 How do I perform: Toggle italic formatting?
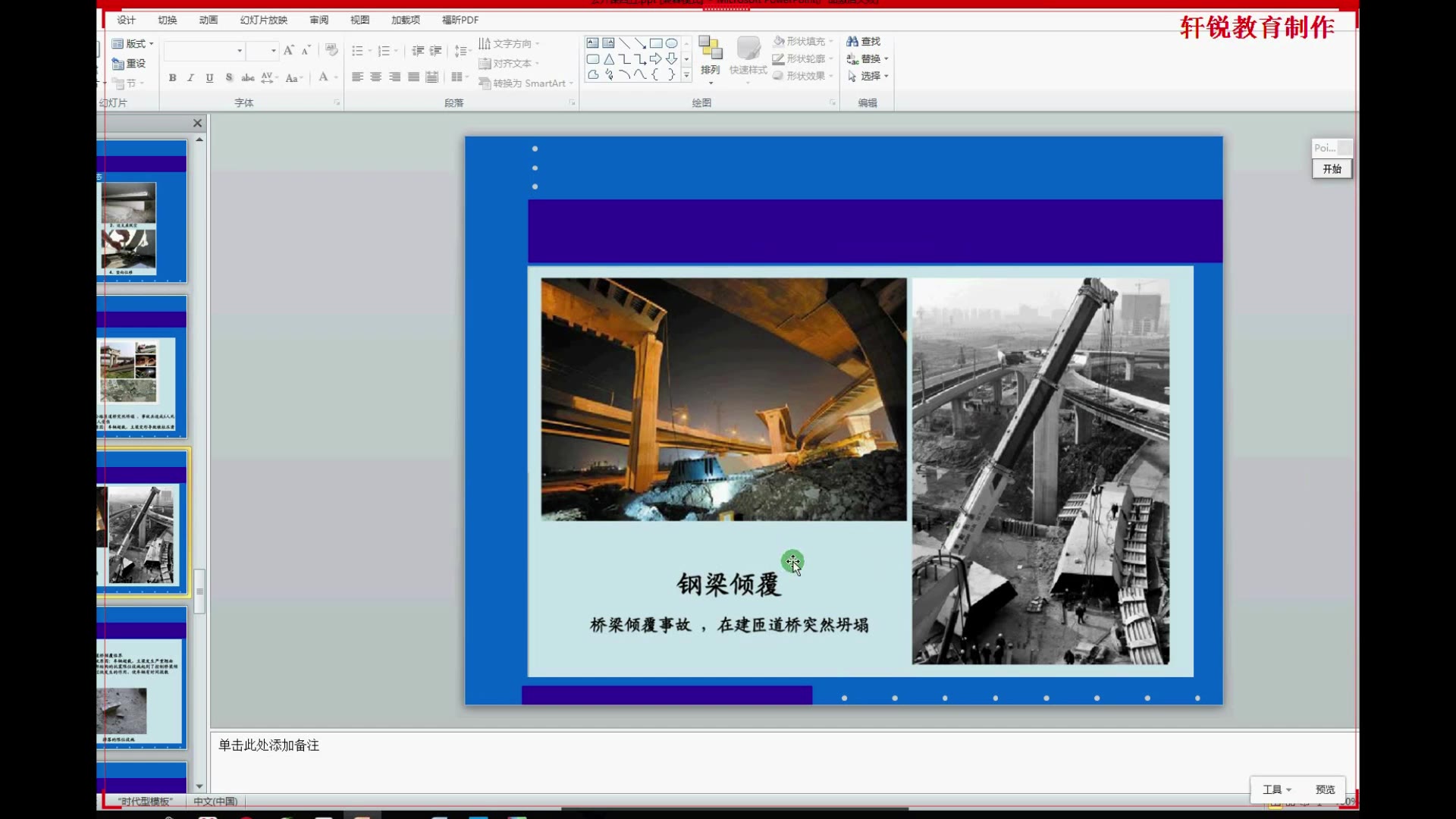coord(190,77)
